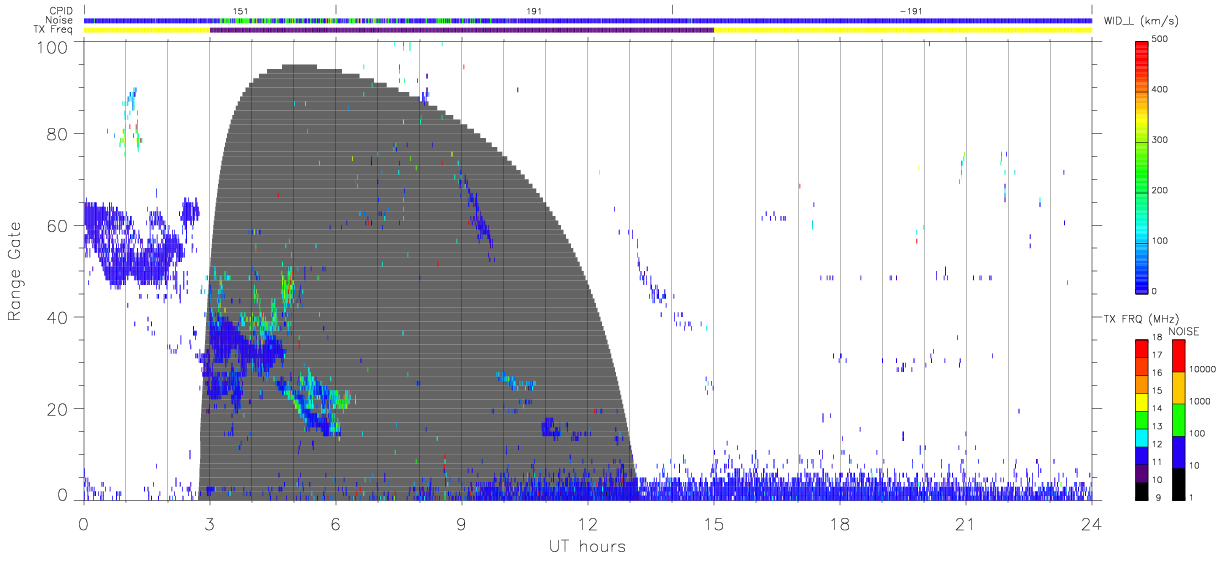Screen dimensions: 1228x567
Task: Click the TX Freq row label
Action: pyautogui.click(x=53, y=29)
